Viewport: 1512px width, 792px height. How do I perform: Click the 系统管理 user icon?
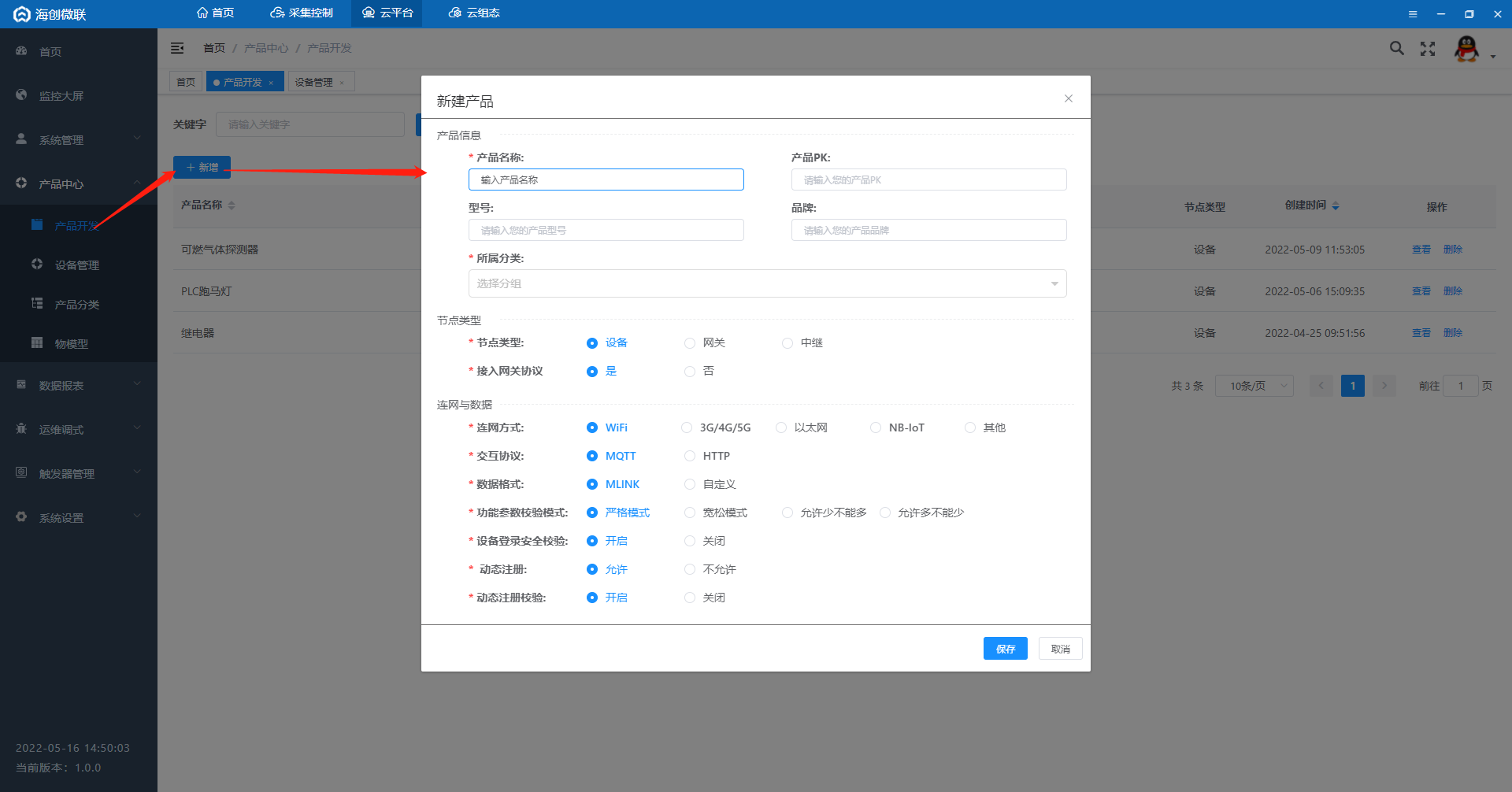(x=21, y=139)
